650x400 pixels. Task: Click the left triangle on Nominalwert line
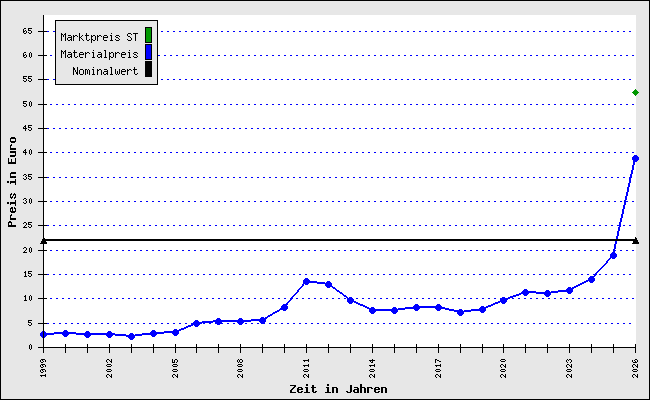pos(43,240)
